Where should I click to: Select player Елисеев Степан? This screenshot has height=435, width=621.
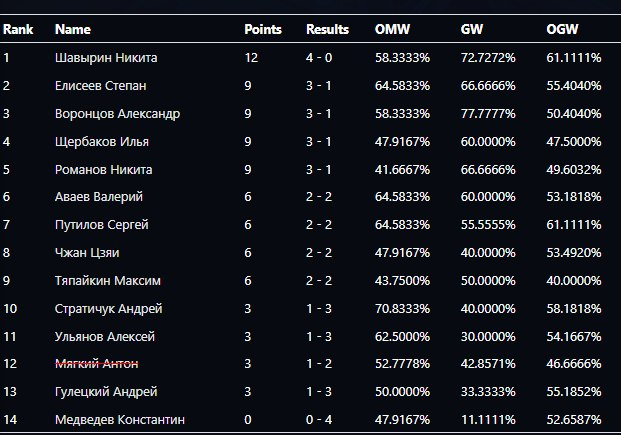[101, 86]
